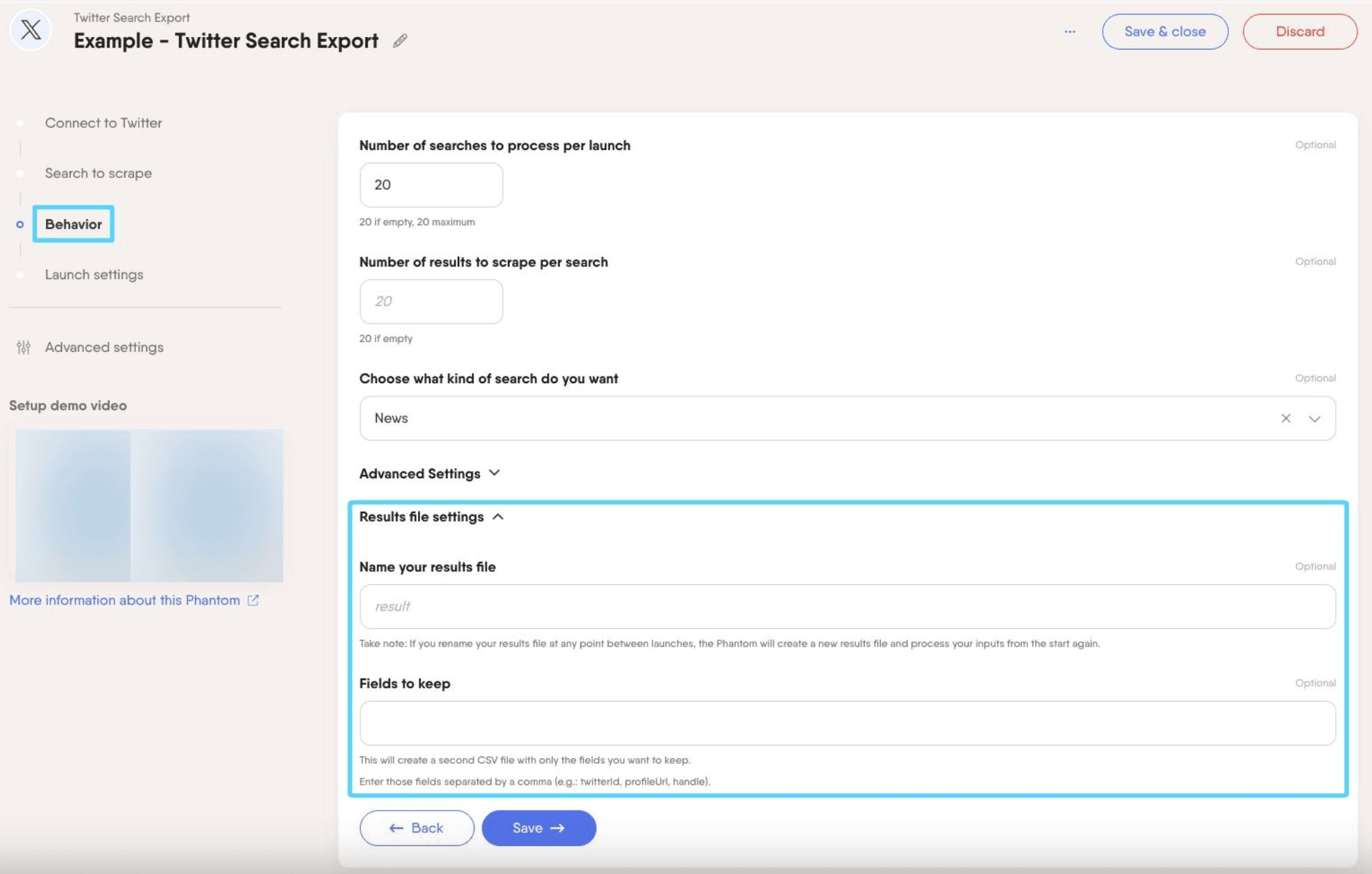The height and width of the screenshot is (874, 1372).
Task: Click the 'Name your results file' label
Action: [427, 567]
